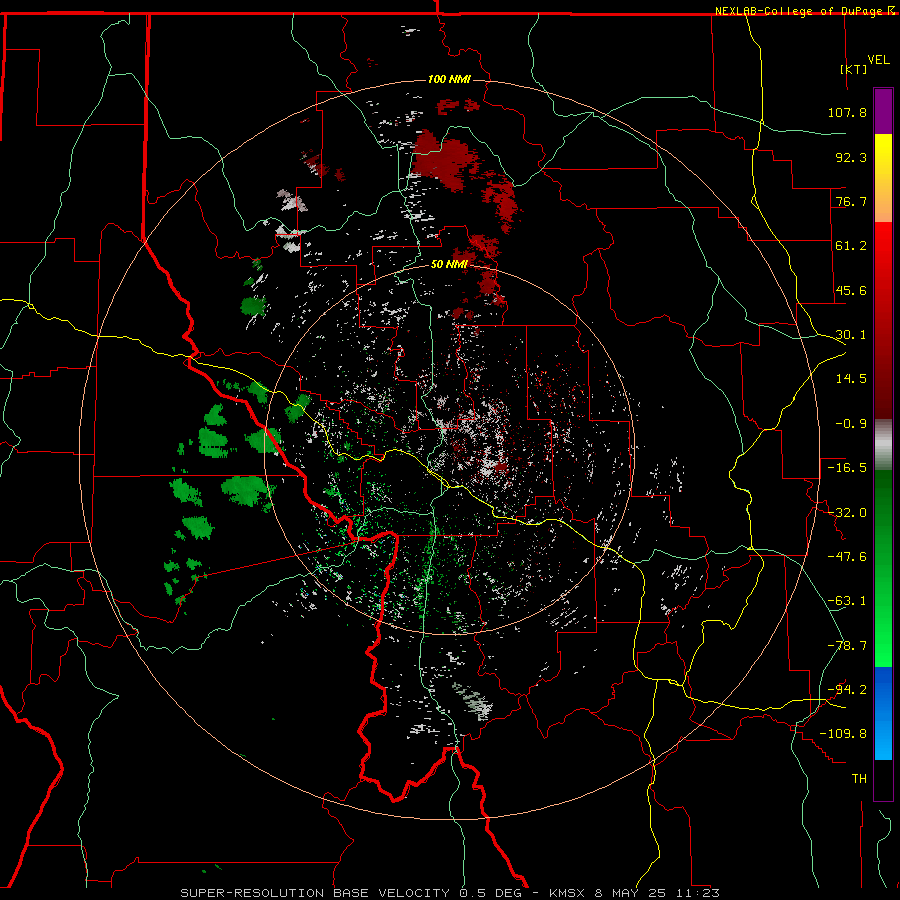Click the 61.2 velocity scale value
900x900 pixels.
851,246
